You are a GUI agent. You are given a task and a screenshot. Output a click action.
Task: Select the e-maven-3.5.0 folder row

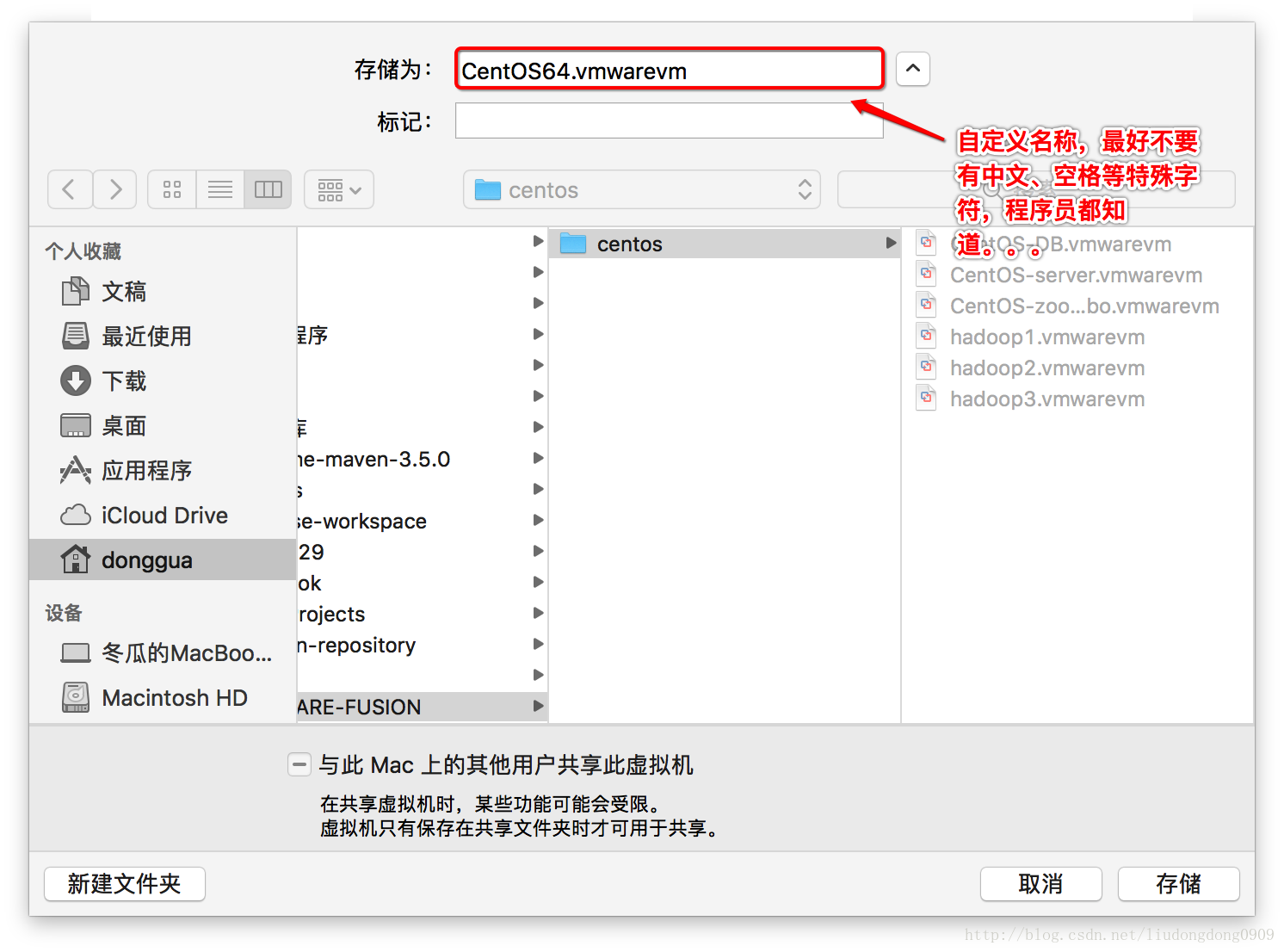point(422,459)
